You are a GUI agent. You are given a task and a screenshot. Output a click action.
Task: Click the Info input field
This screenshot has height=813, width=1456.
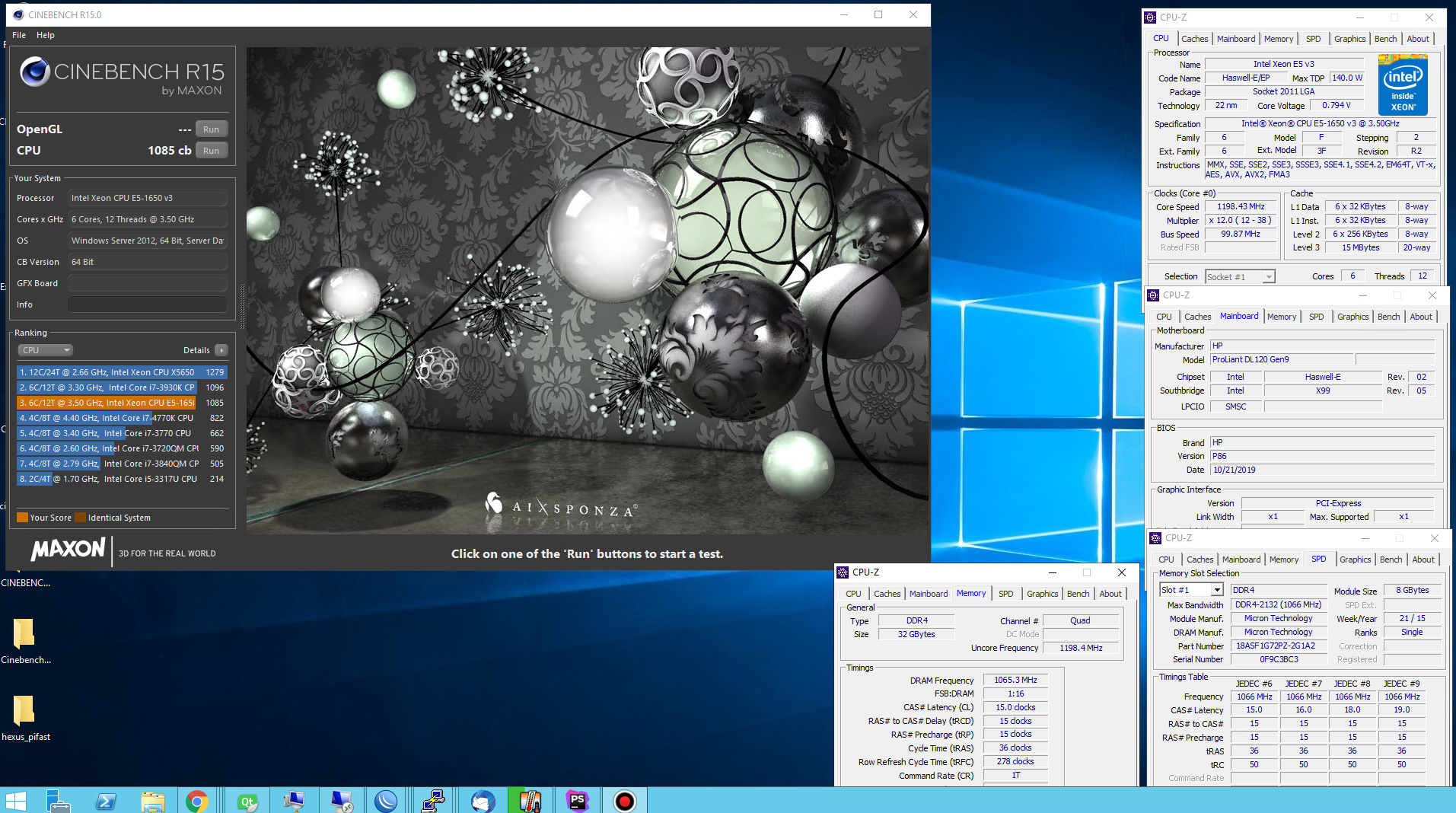pos(148,304)
